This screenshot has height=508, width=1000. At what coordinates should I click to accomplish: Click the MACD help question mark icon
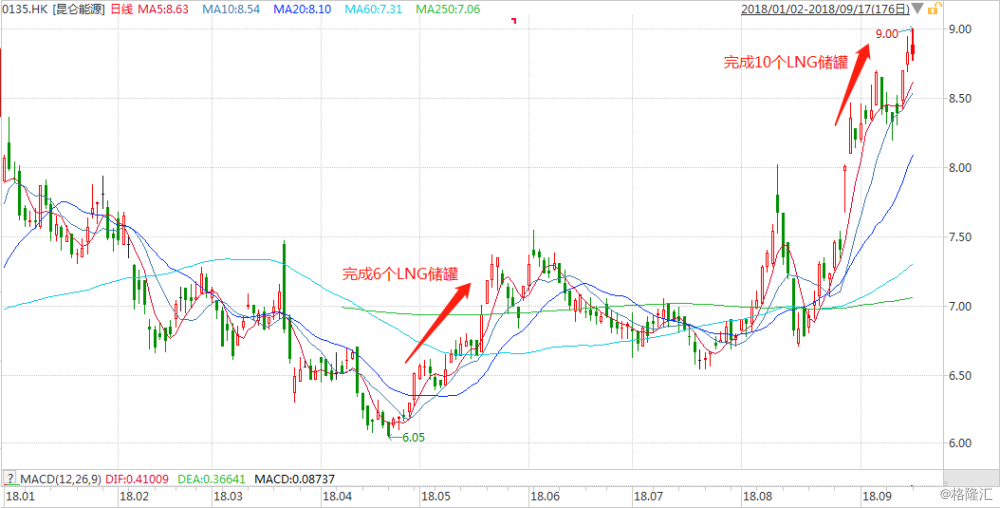tap(10, 477)
